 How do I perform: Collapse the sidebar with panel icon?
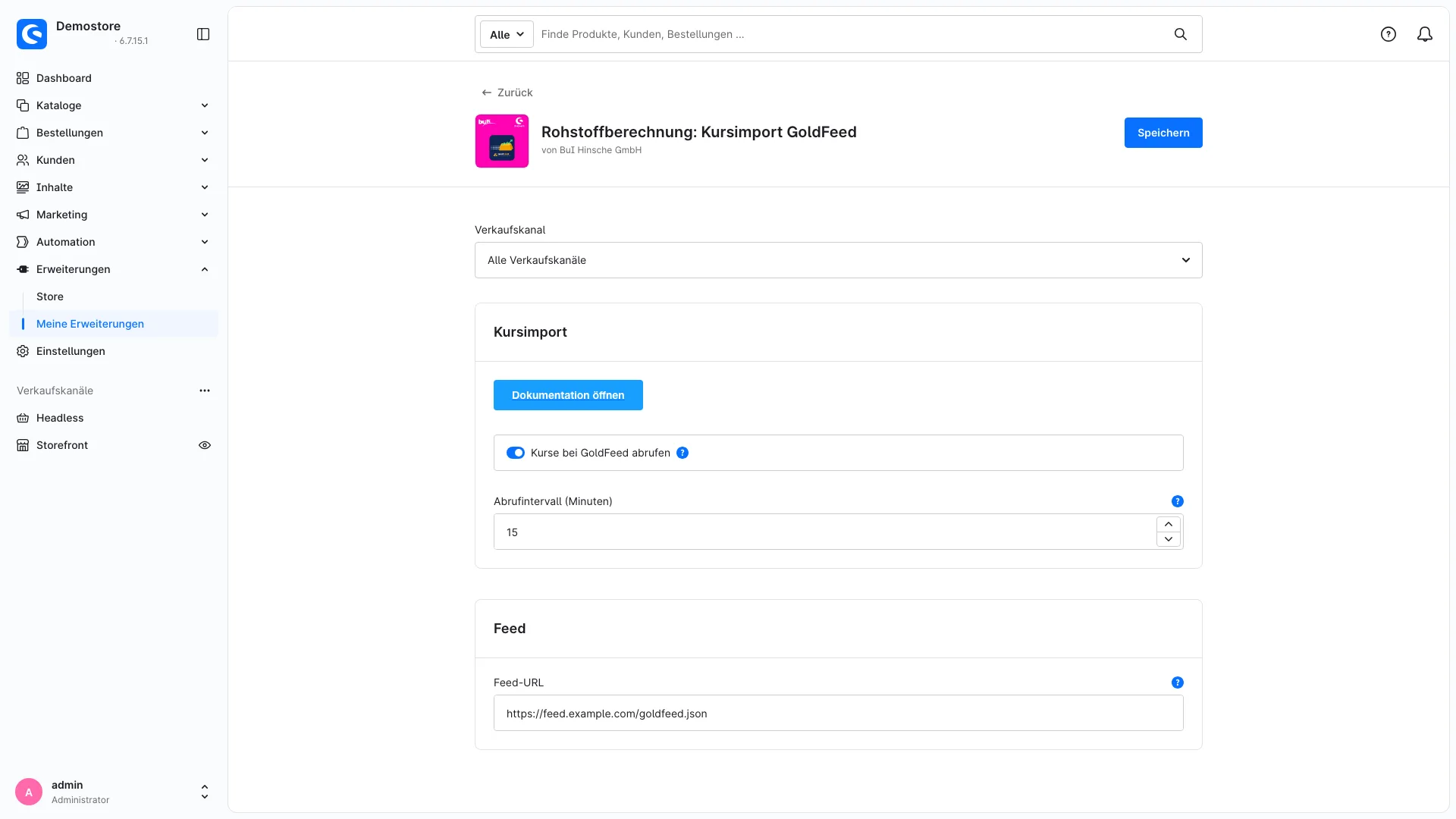click(x=203, y=34)
